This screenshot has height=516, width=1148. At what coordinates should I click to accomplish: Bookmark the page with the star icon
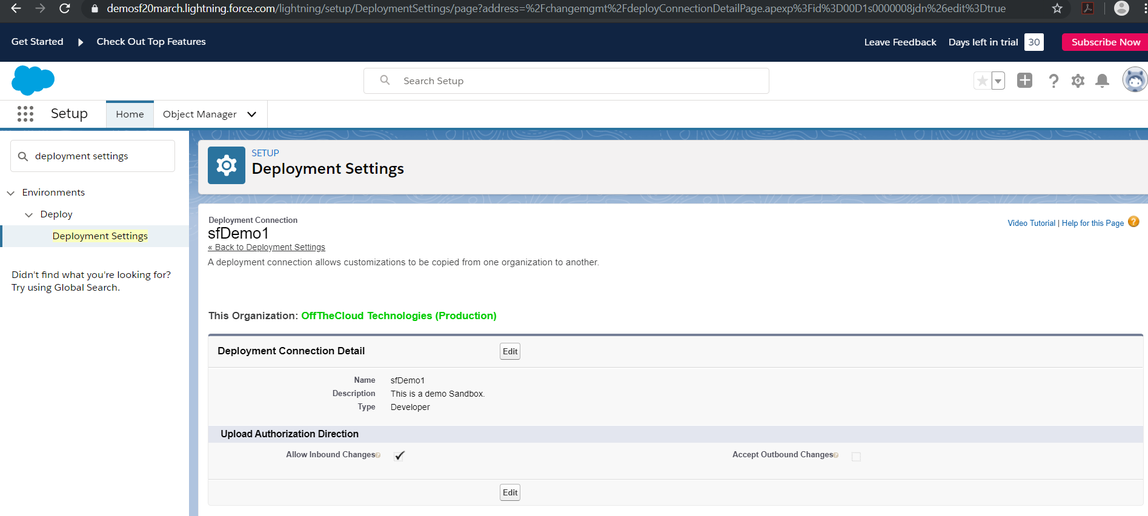point(1056,9)
